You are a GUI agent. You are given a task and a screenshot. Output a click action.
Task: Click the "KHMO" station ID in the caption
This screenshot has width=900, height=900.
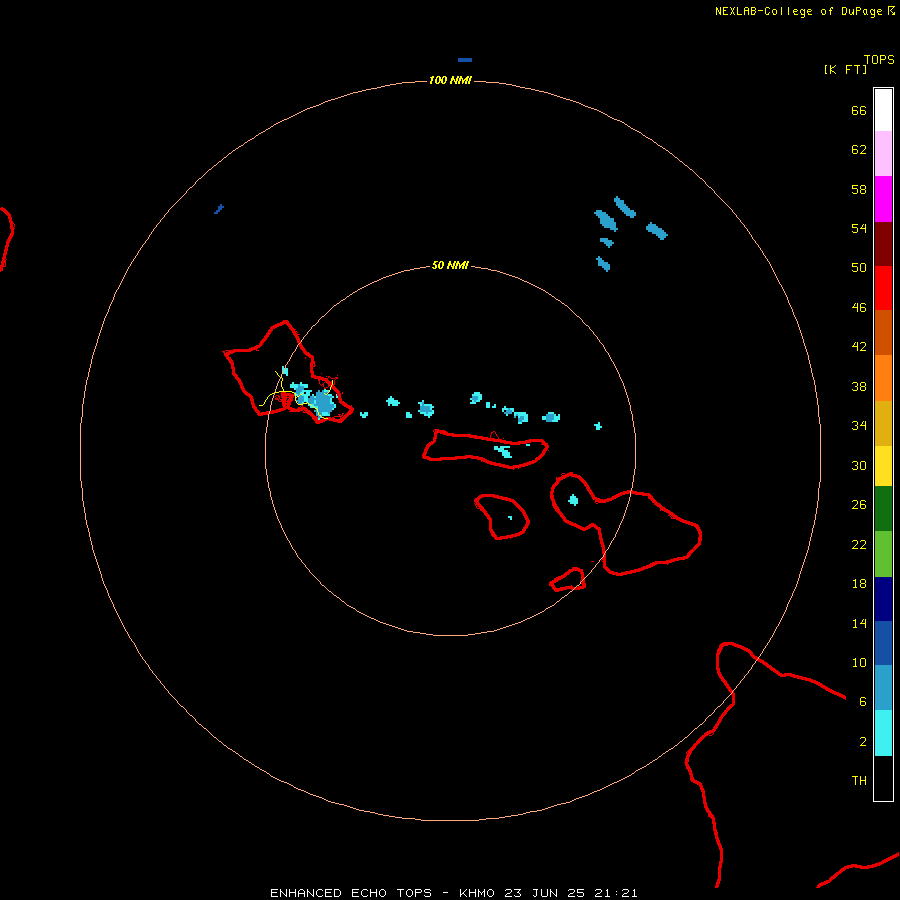coord(476,893)
